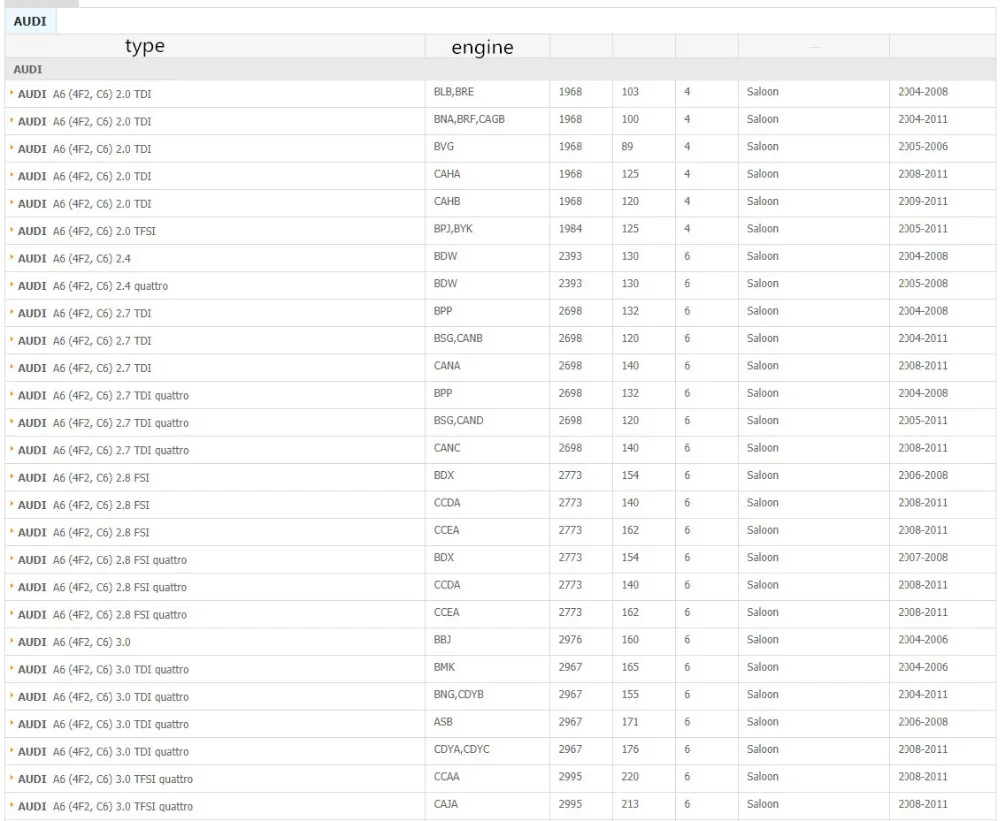Click power value 213
1000x821 pixels.
tap(630, 804)
